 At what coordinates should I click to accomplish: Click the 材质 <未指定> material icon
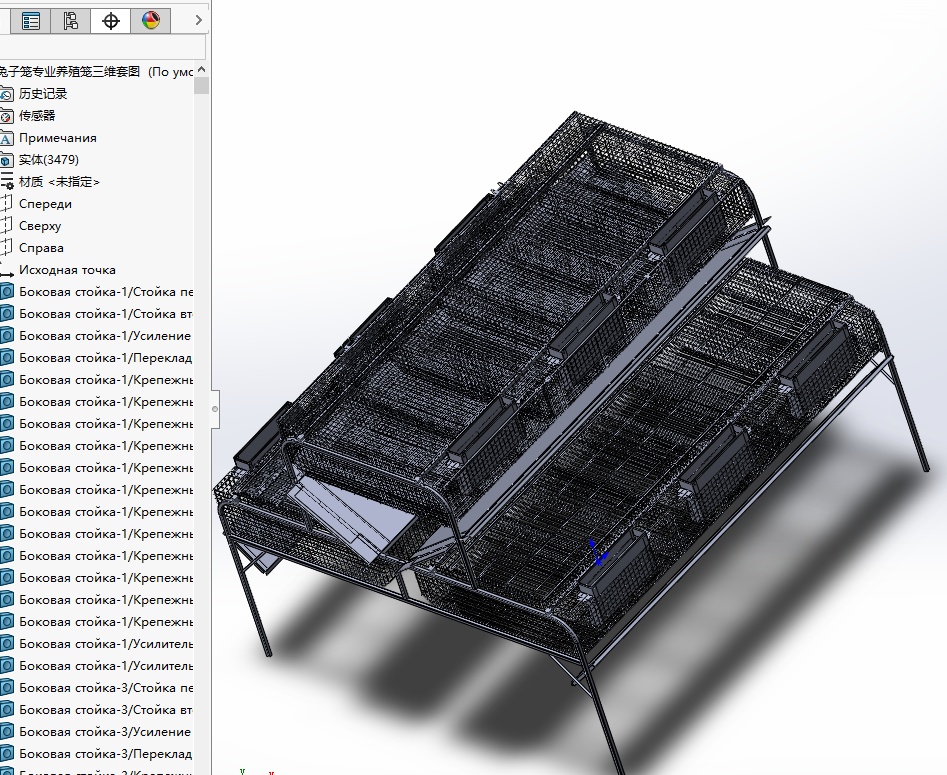(6, 182)
